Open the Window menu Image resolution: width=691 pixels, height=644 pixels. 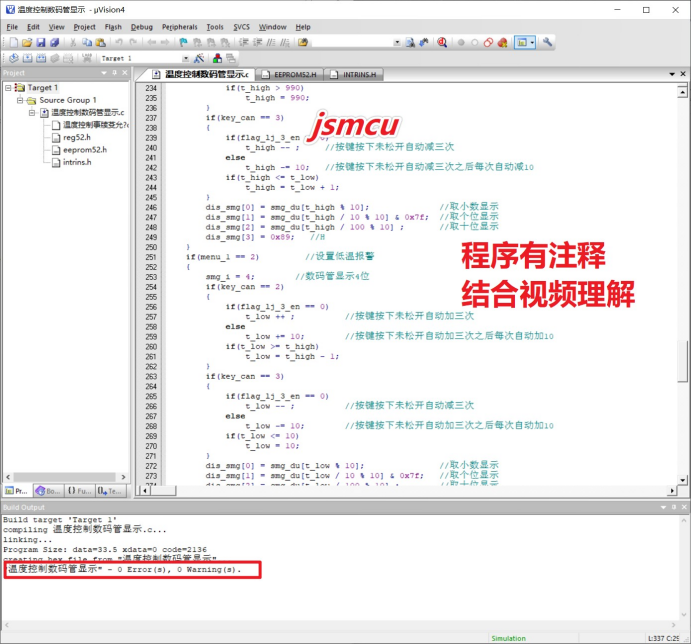coord(272,27)
